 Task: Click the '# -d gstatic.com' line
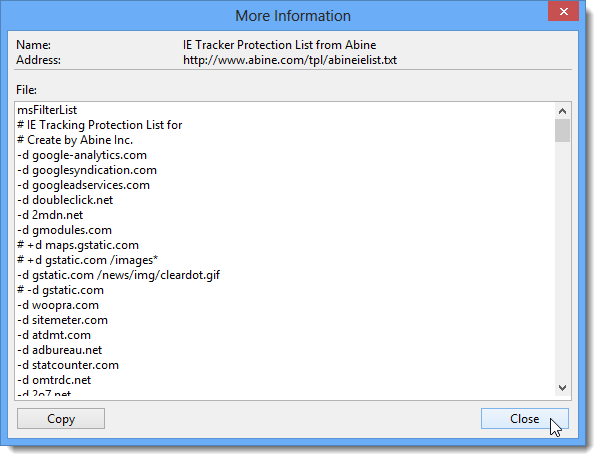pyautogui.click(x=60, y=290)
